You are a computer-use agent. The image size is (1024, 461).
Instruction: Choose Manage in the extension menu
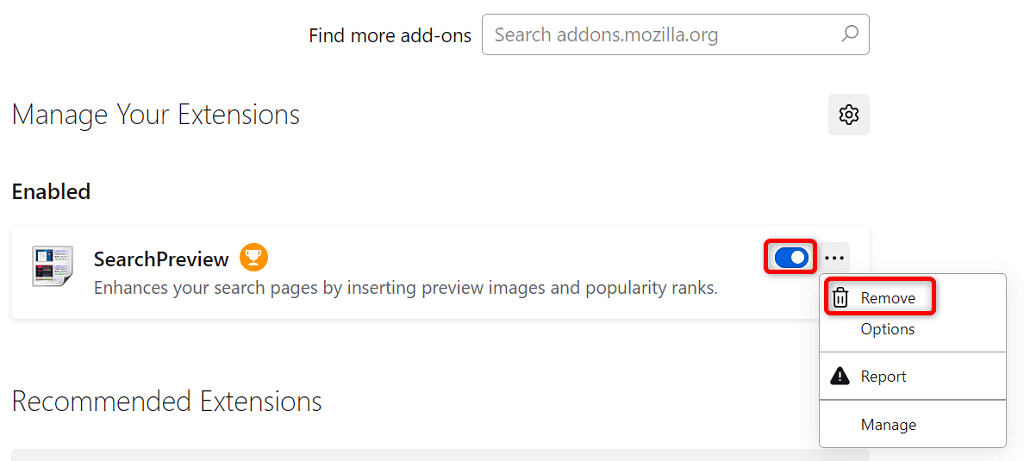tap(888, 425)
